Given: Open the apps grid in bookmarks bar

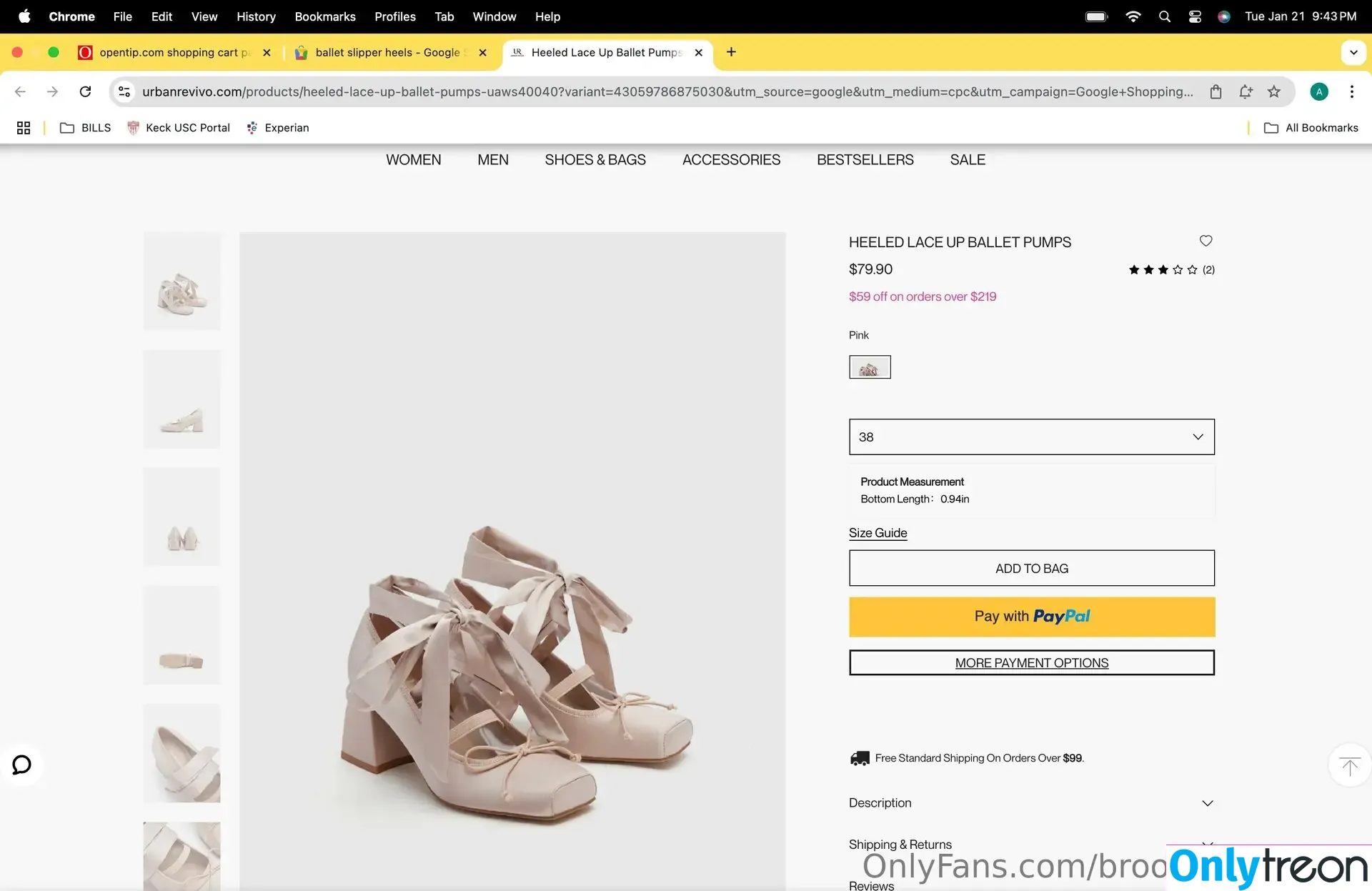Looking at the screenshot, I should point(24,128).
